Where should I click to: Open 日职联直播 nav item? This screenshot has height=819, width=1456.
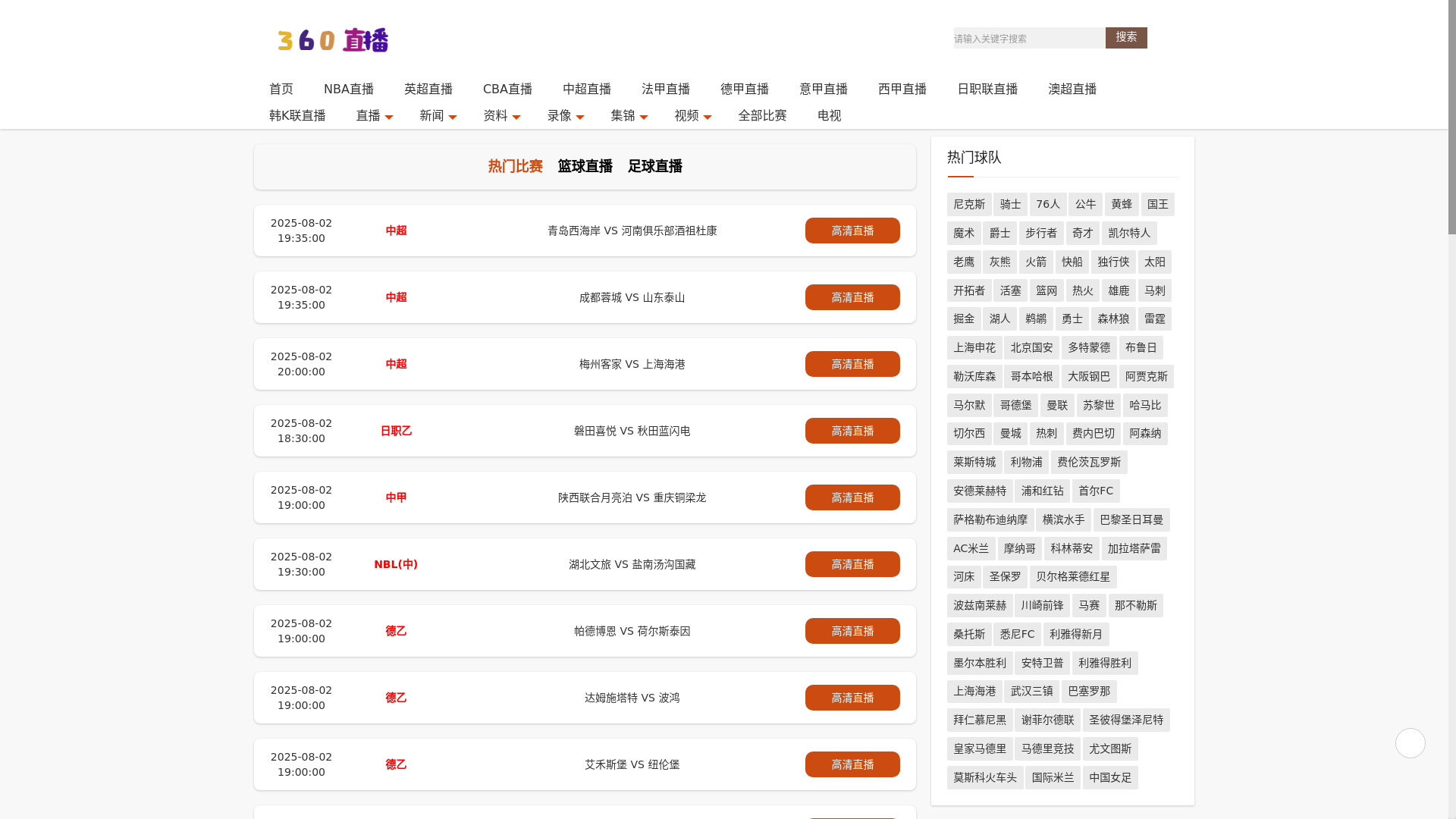pos(987,89)
